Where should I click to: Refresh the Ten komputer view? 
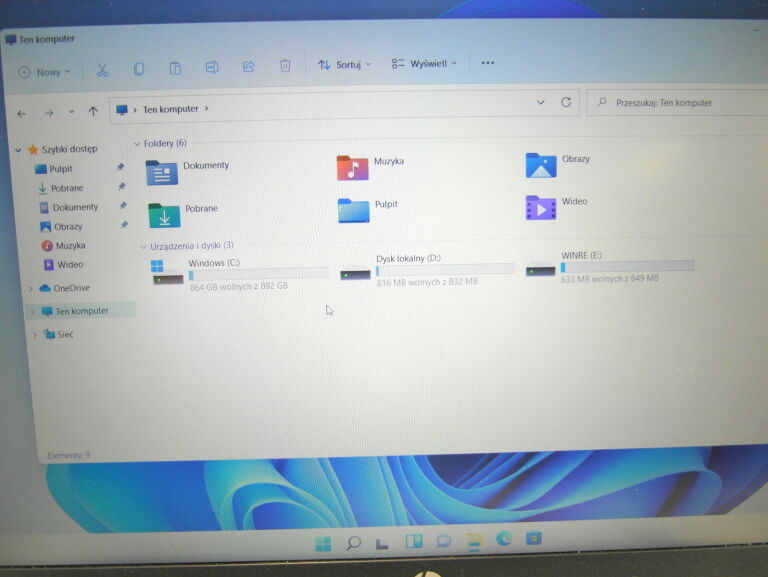pos(566,102)
